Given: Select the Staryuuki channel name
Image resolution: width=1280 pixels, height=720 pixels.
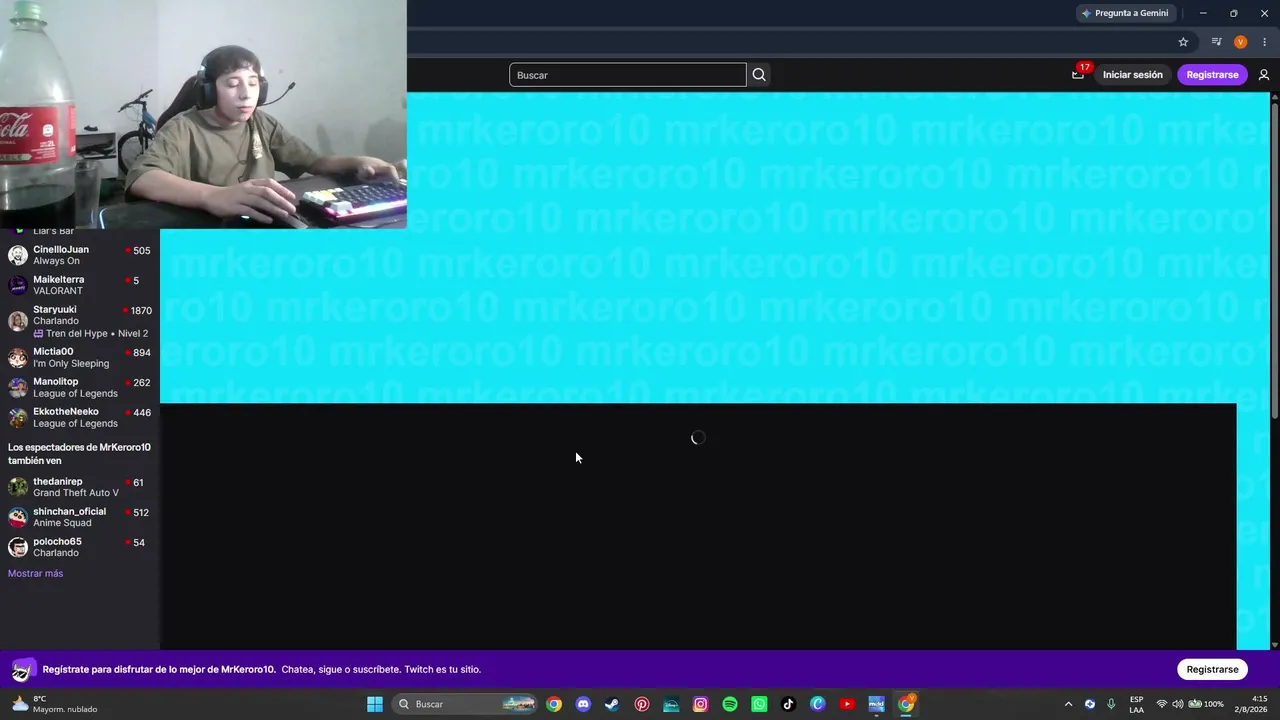Looking at the screenshot, I should pyautogui.click(x=55, y=310).
